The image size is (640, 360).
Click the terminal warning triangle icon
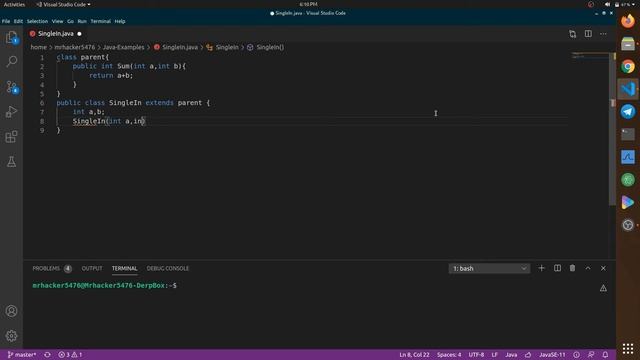pyautogui.click(x=603, y=288)
